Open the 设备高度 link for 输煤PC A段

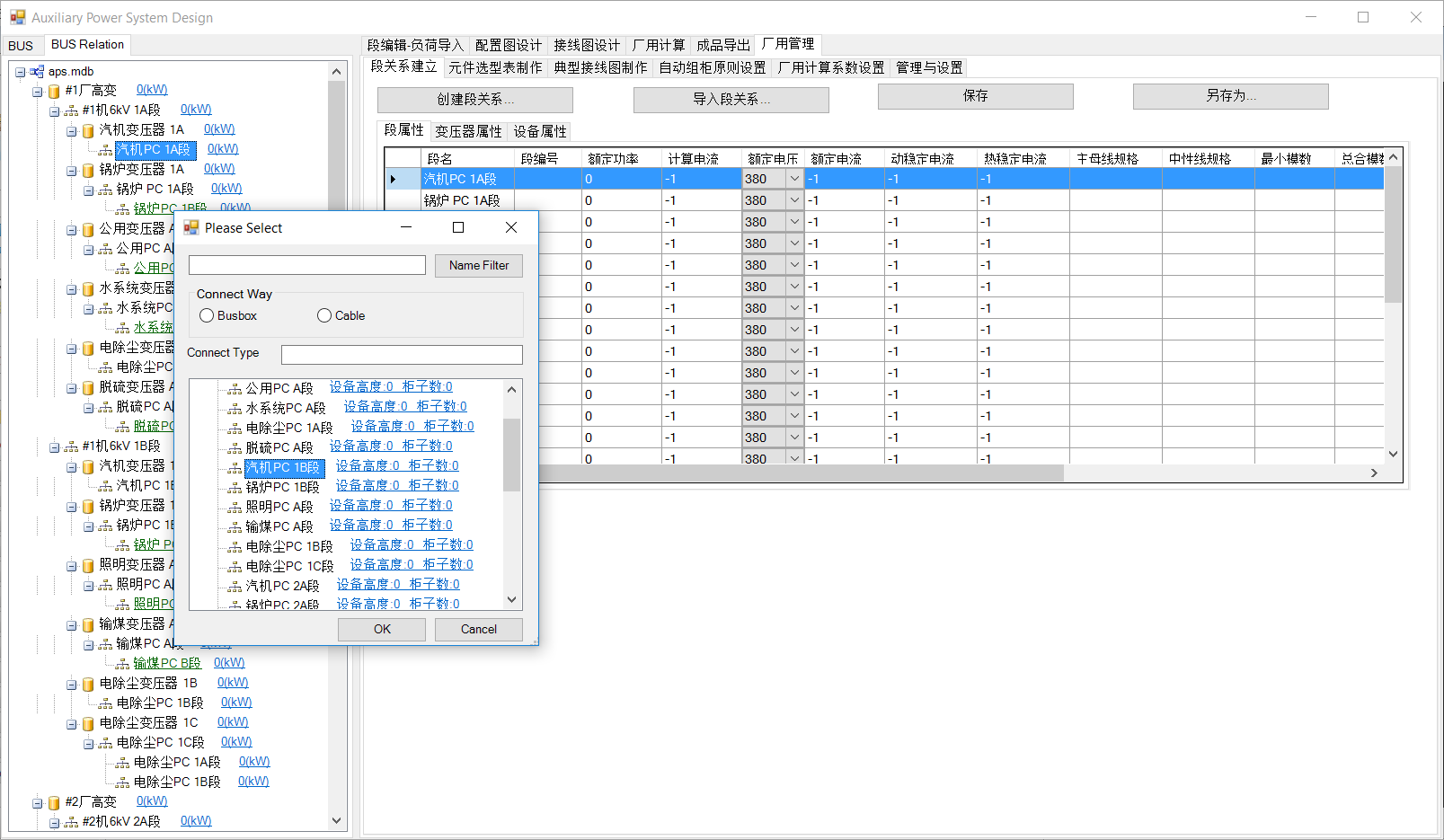361,525
